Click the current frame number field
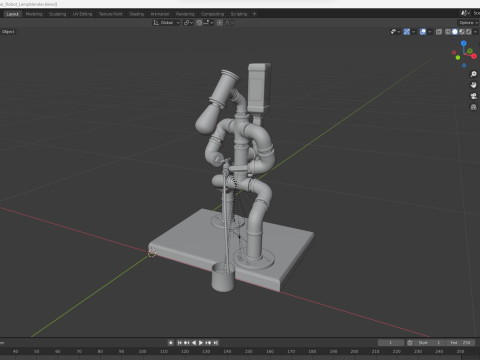Screen dimensions: 480x360 391,343
